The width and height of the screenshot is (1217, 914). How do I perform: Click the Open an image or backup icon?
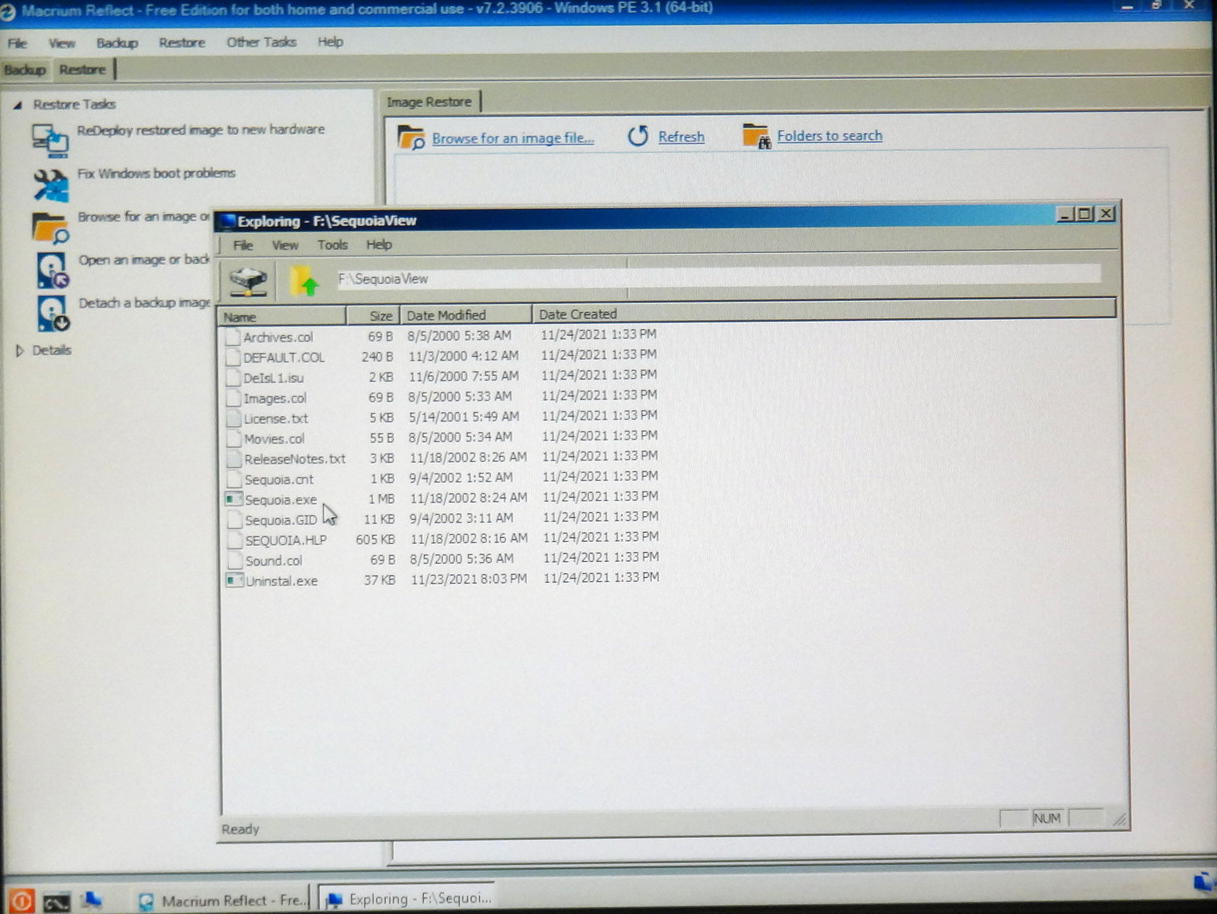pos(51,271)
